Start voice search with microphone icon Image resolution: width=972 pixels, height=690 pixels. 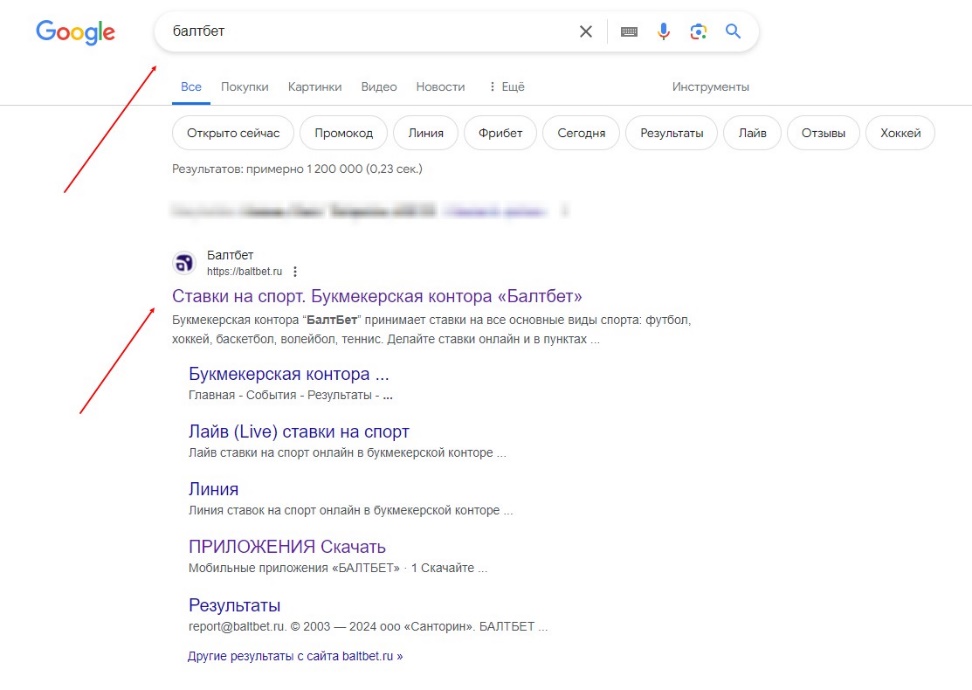[x=663, y=31]
